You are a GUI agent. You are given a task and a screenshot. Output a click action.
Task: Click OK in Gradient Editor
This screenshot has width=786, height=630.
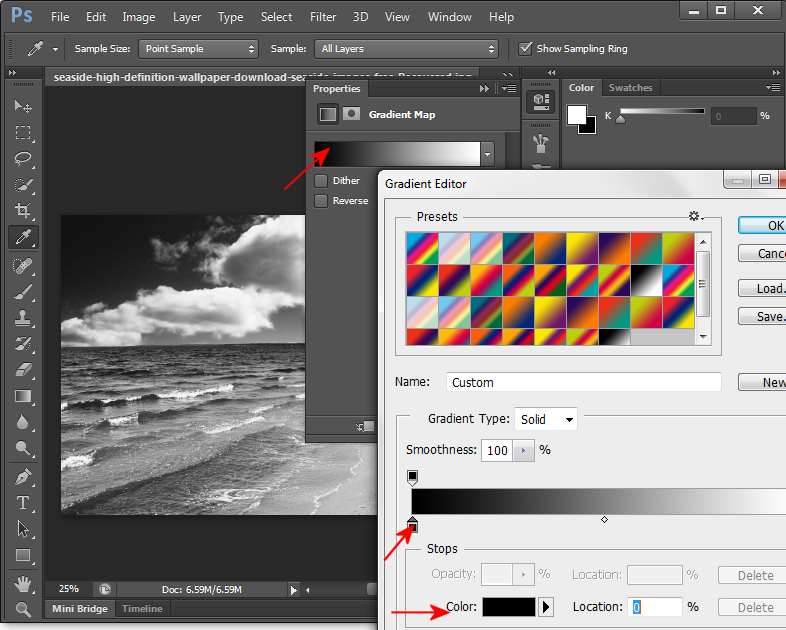765,225
